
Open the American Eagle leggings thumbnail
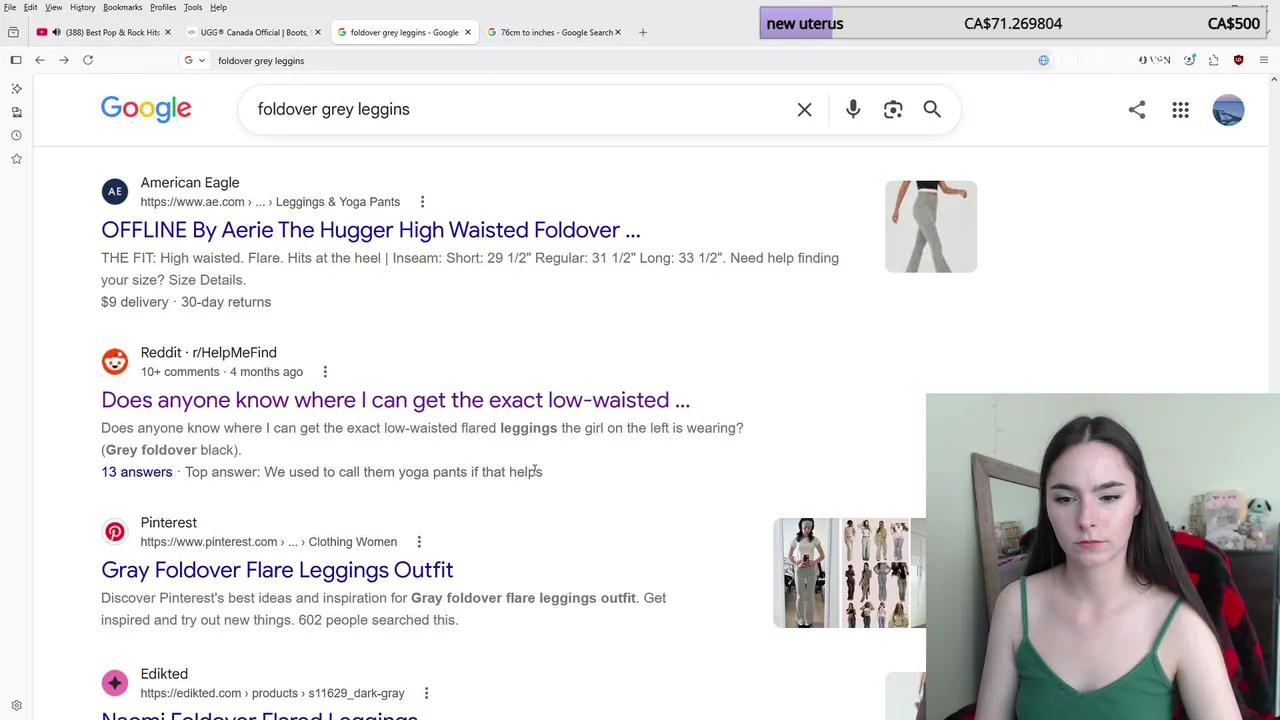click(x=931, y=227)
